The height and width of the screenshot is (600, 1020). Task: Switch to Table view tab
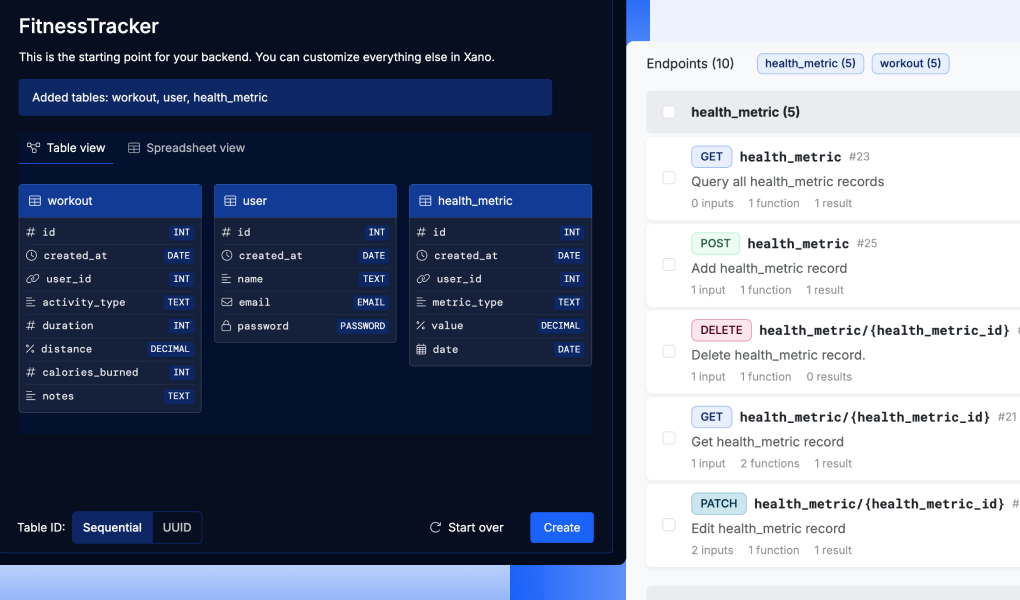click(x=66, y=148)
